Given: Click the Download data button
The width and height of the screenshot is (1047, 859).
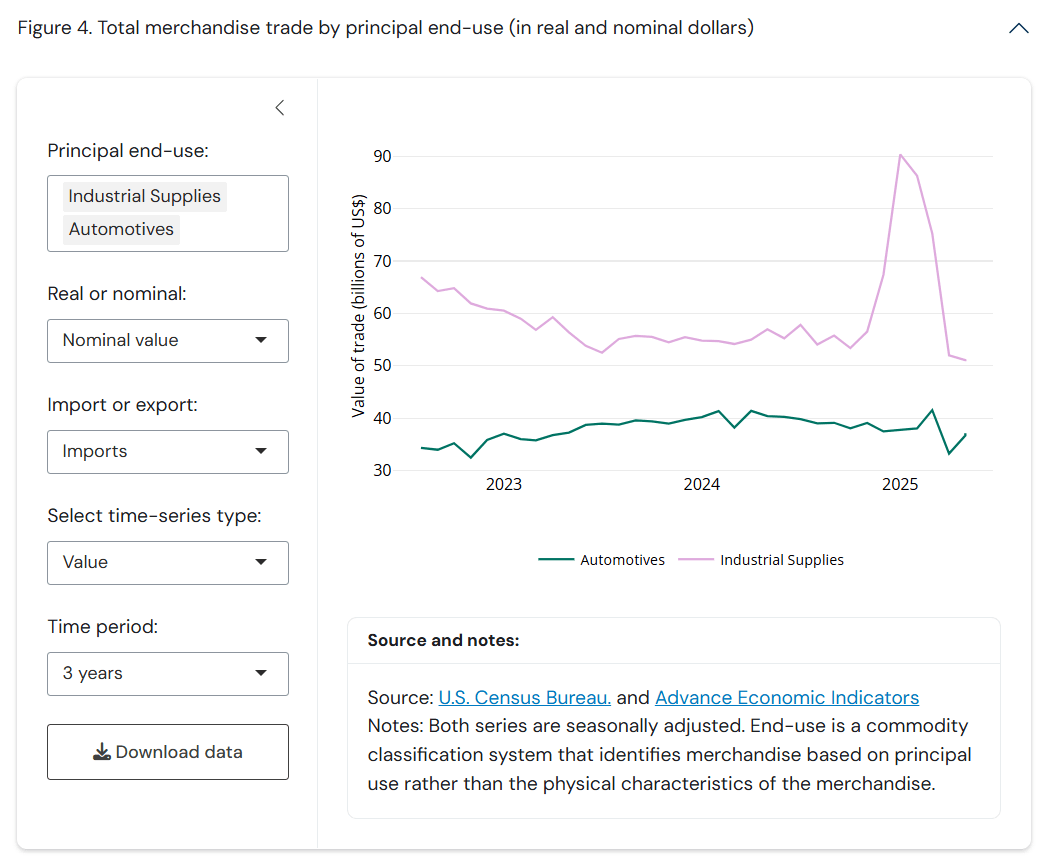Looking at the screenshot, I should click(x=168, y=752).
